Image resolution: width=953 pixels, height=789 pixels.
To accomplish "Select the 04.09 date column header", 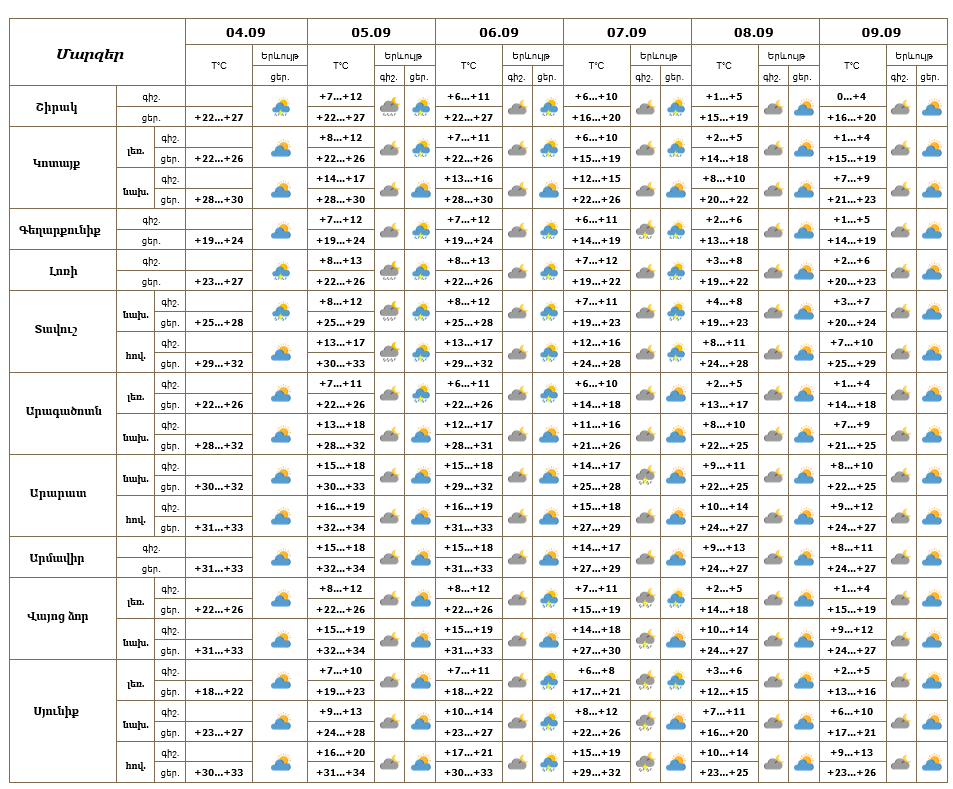I will tap(246, 32).
